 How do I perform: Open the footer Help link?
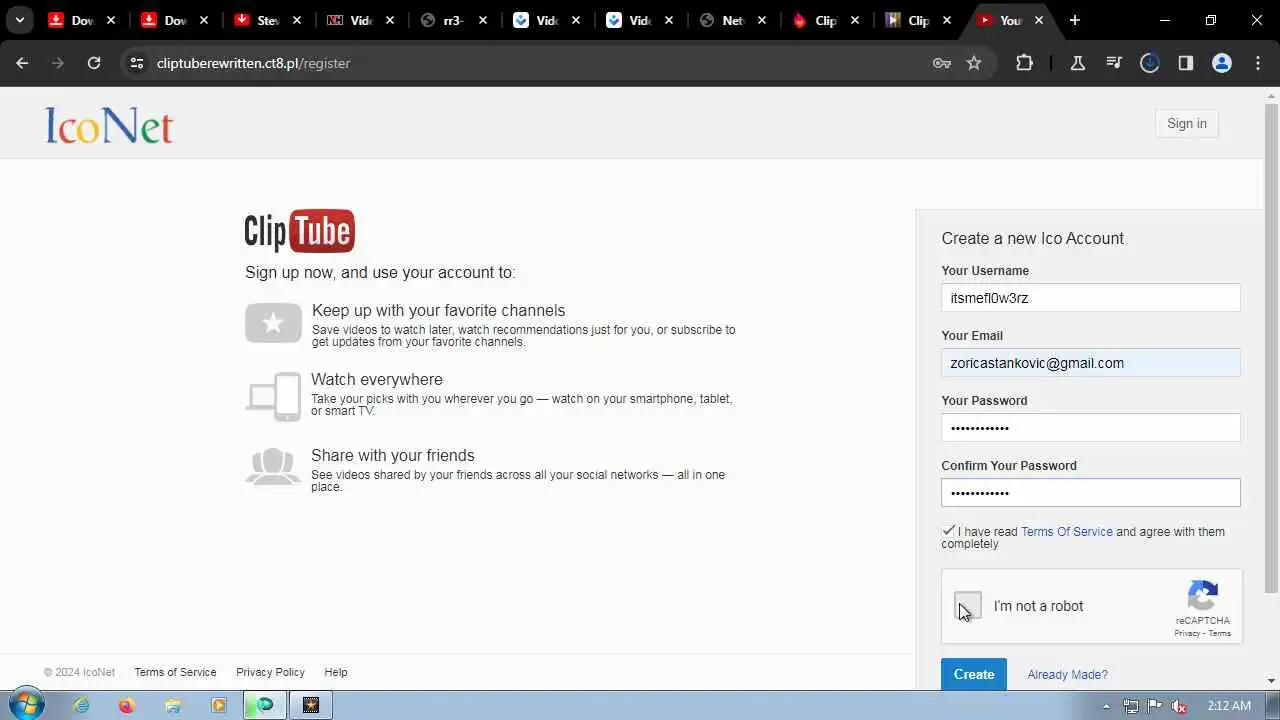coord(336,672)
